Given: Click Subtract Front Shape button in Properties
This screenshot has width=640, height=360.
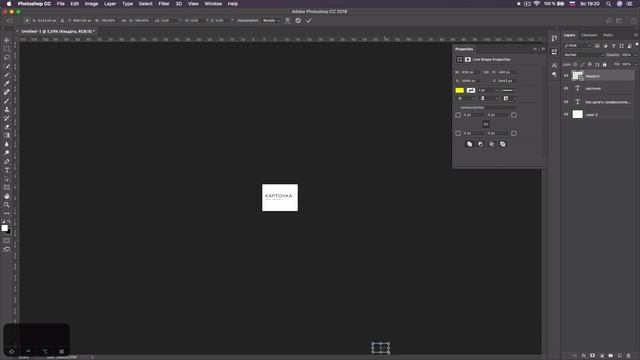Looking at the screenshot, I should click(480, 144).
